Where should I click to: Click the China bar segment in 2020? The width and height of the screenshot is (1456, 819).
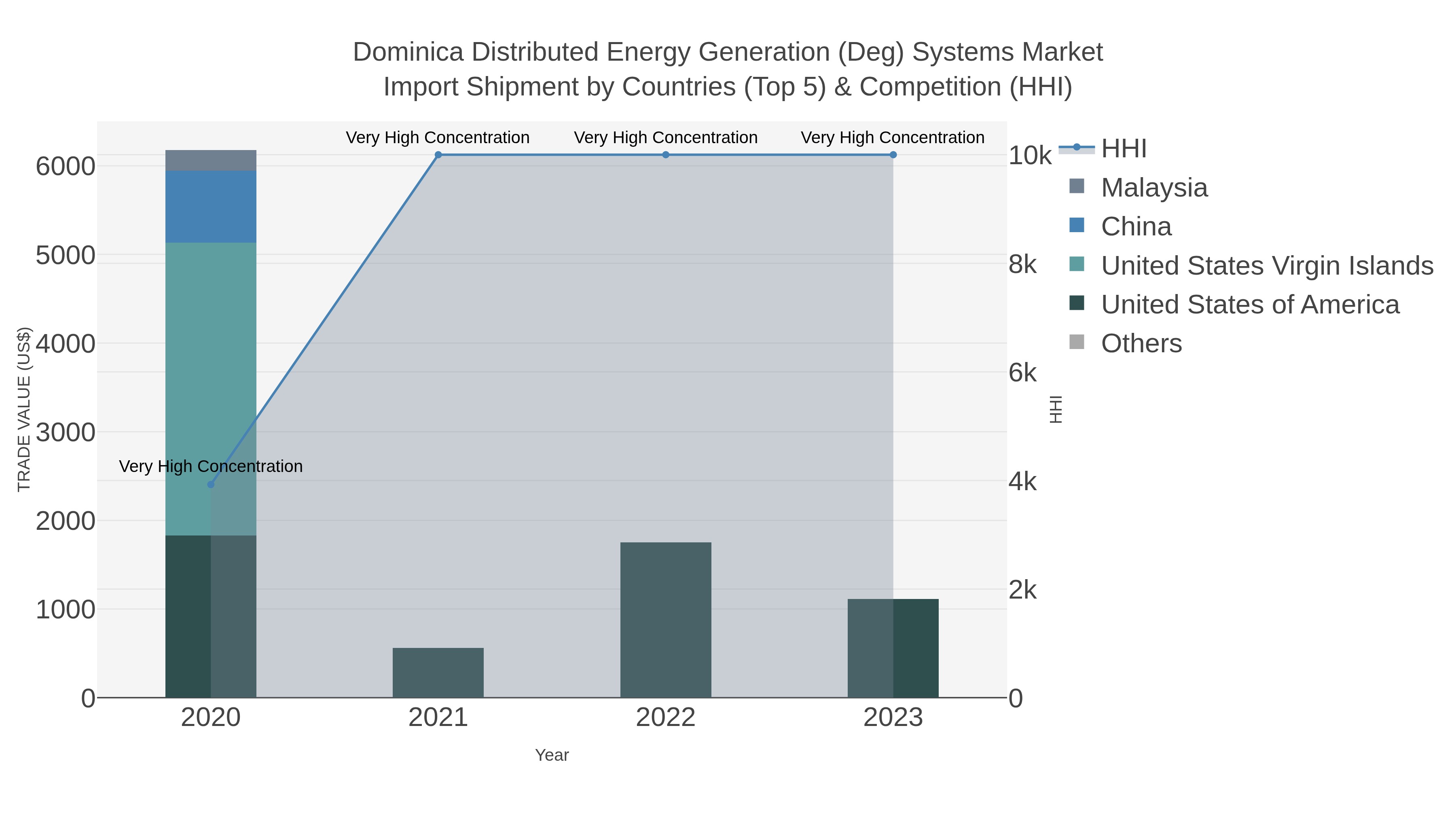(211, 207)
